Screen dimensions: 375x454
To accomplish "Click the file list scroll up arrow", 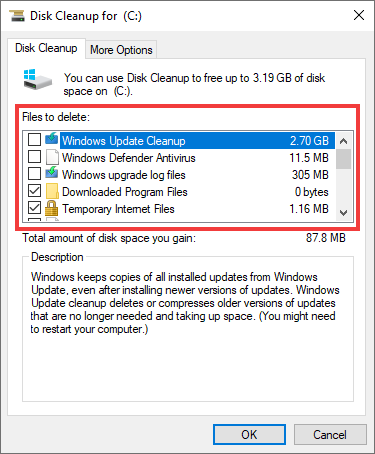I will click(x=344, y=141).
